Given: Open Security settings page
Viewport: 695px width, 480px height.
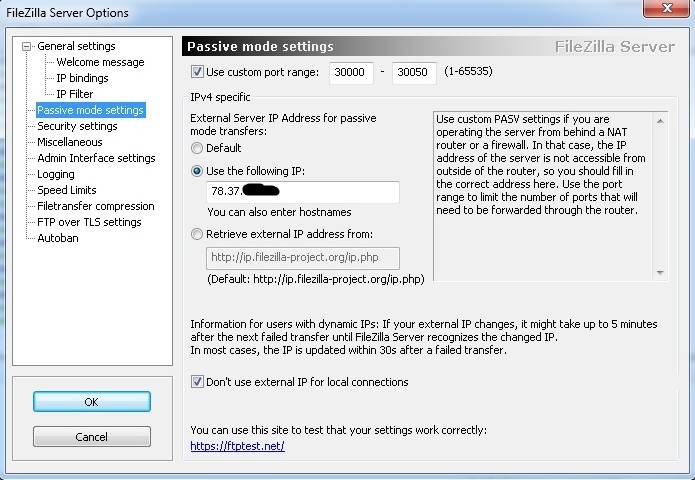Looking at the screenshot, I should [x=77, y=126].
